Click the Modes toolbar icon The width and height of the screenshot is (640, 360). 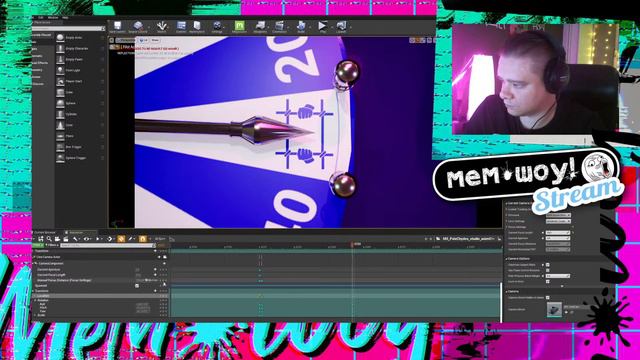click(x=162, y=27)
